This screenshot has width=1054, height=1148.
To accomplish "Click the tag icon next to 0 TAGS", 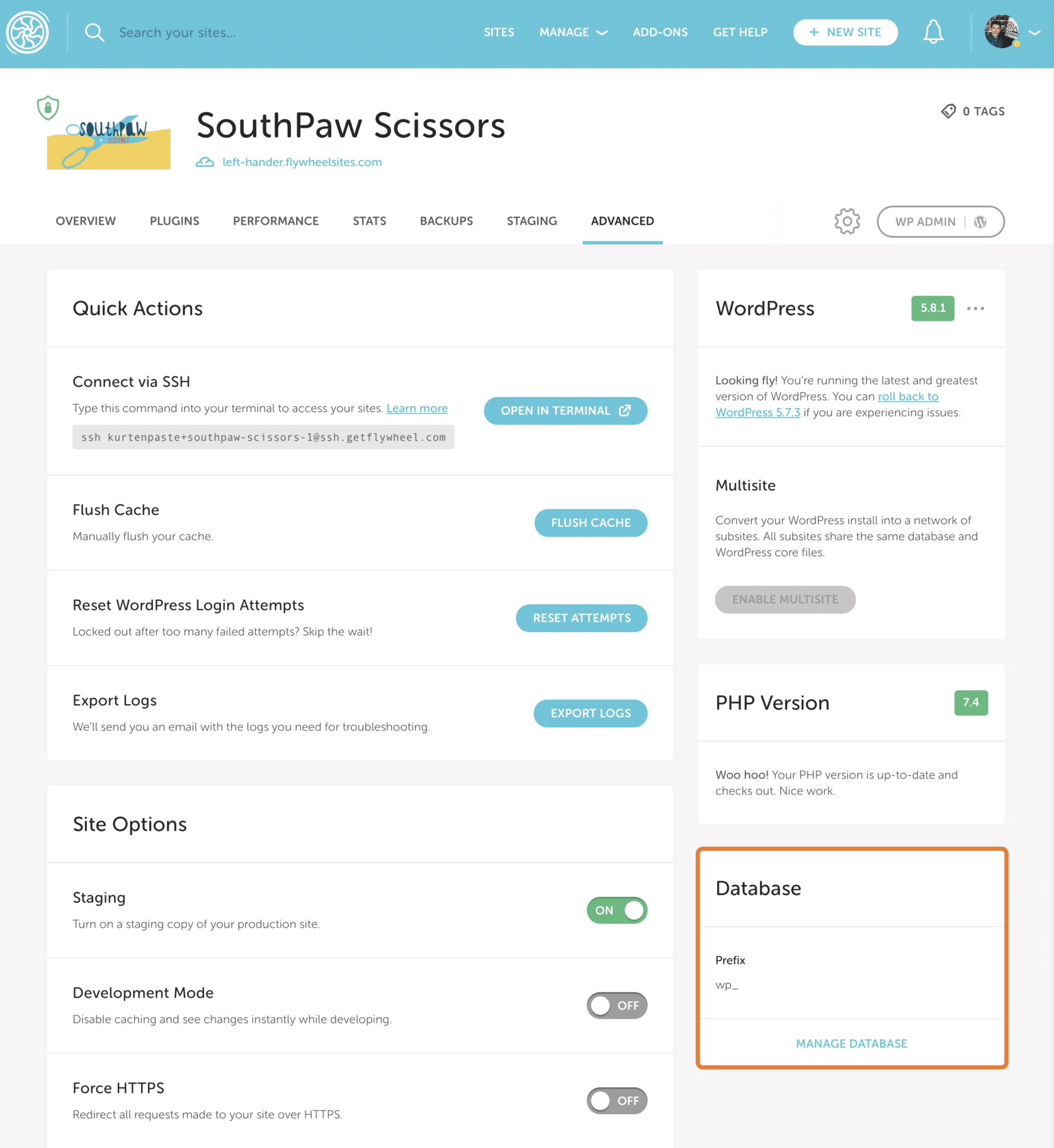I will (x=949, y=111).
